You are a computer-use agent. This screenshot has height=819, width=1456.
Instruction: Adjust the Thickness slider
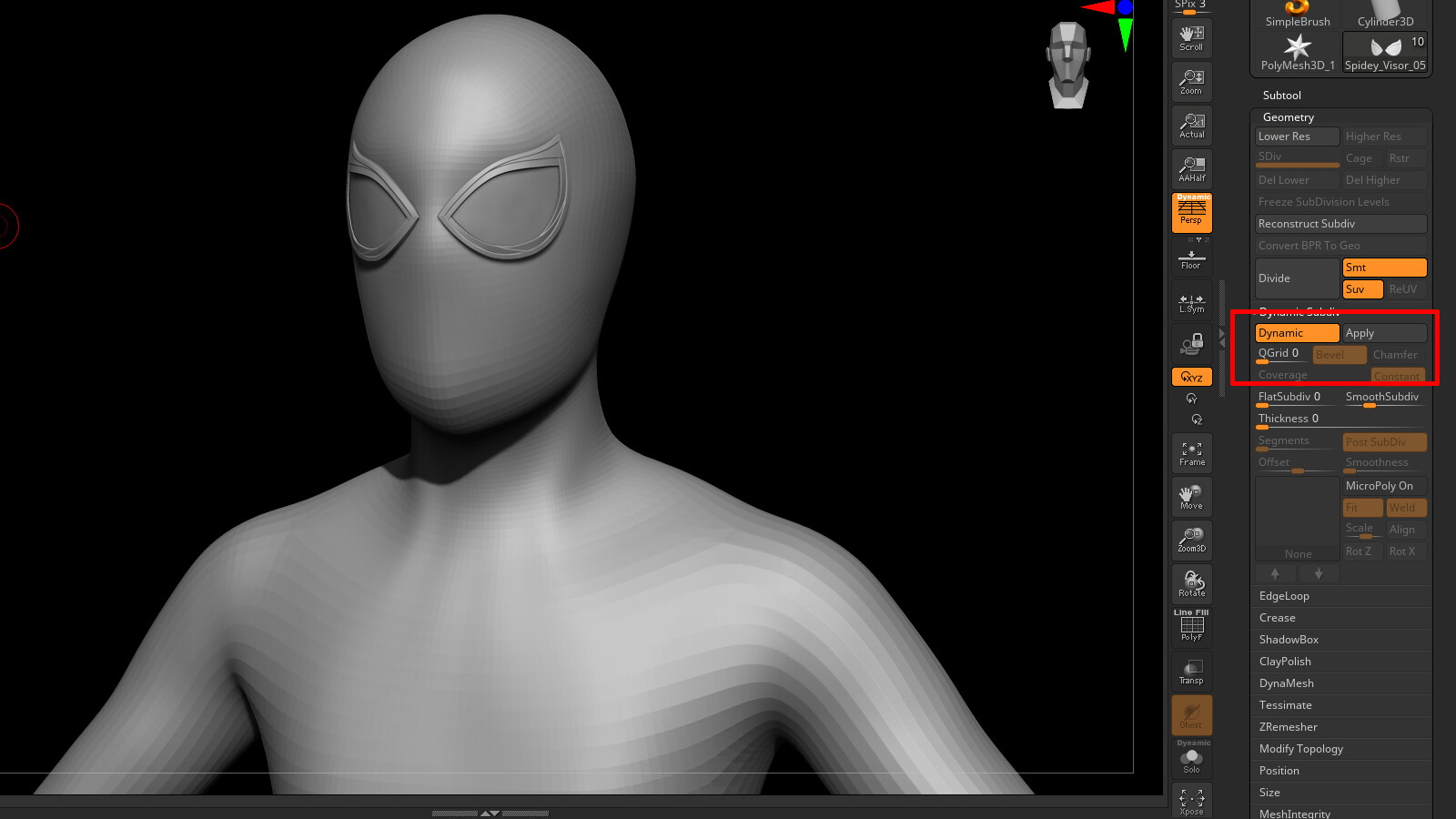pos(1340,420)
